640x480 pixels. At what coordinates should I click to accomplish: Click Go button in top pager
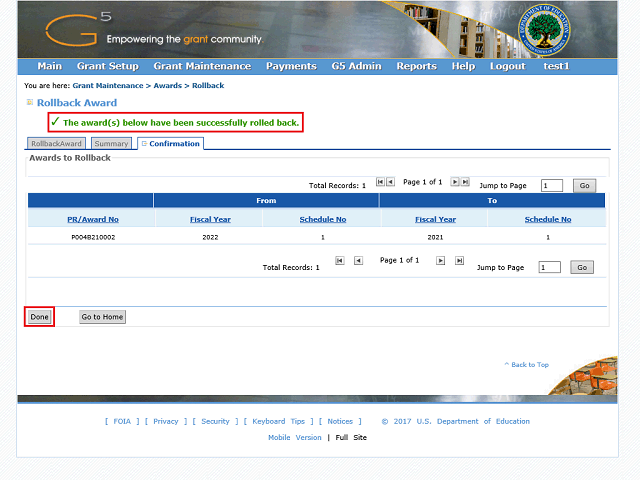pos(584,186)
